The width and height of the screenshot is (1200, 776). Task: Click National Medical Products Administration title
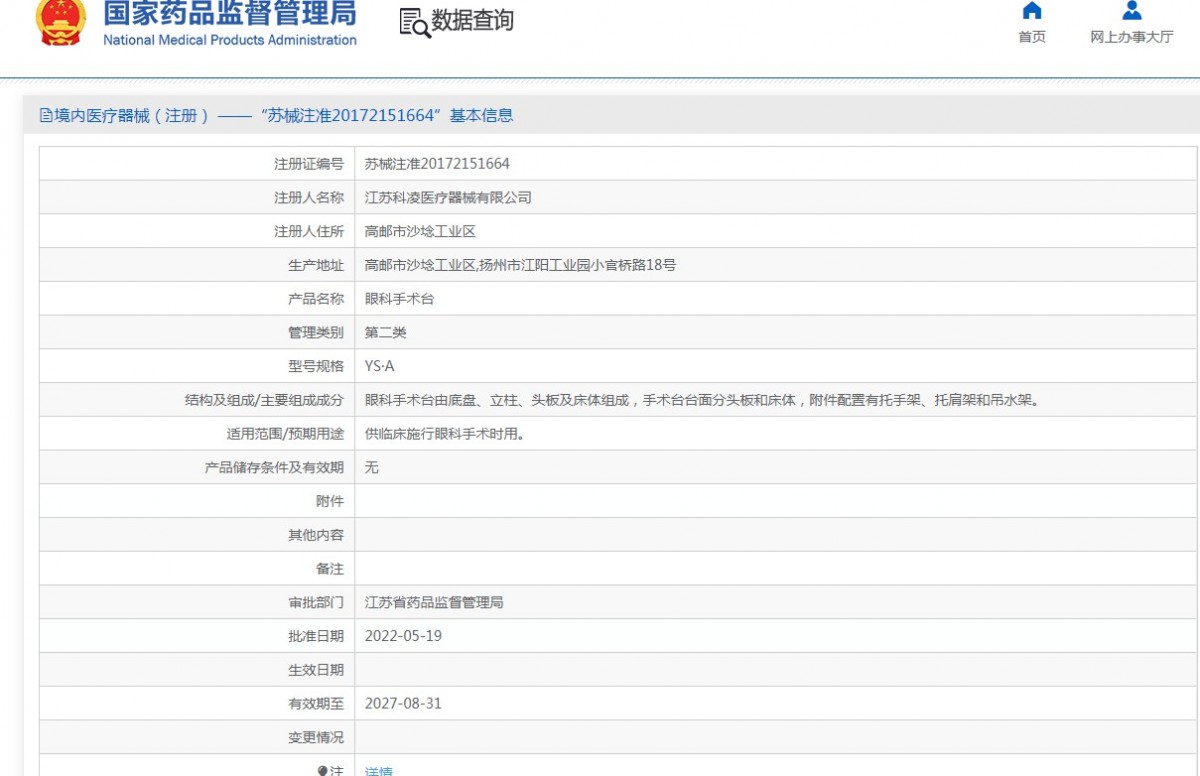pyautogui.click(x=230, y=40)
